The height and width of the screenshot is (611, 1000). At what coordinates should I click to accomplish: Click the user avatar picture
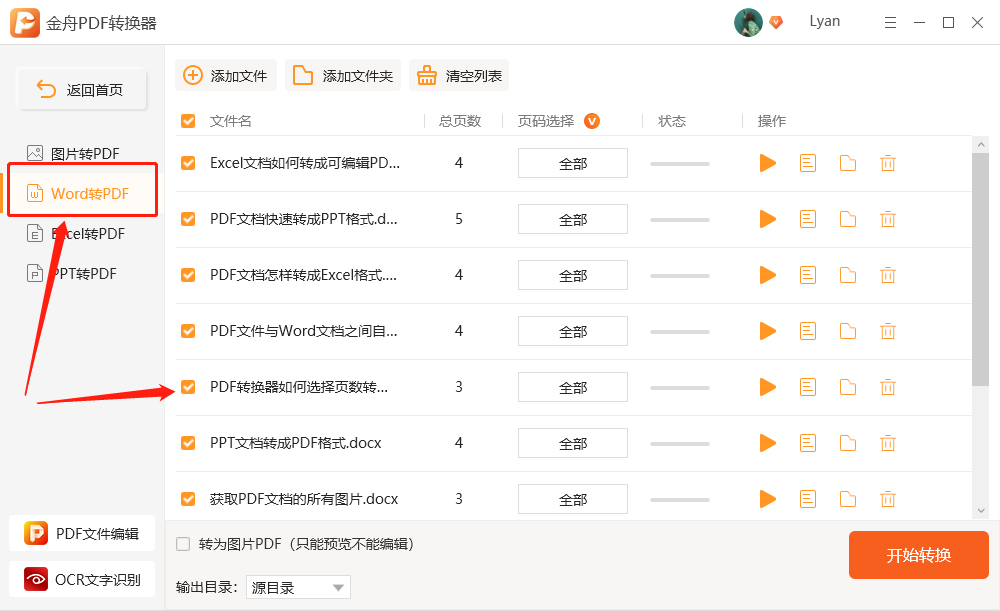pos(748,23)
